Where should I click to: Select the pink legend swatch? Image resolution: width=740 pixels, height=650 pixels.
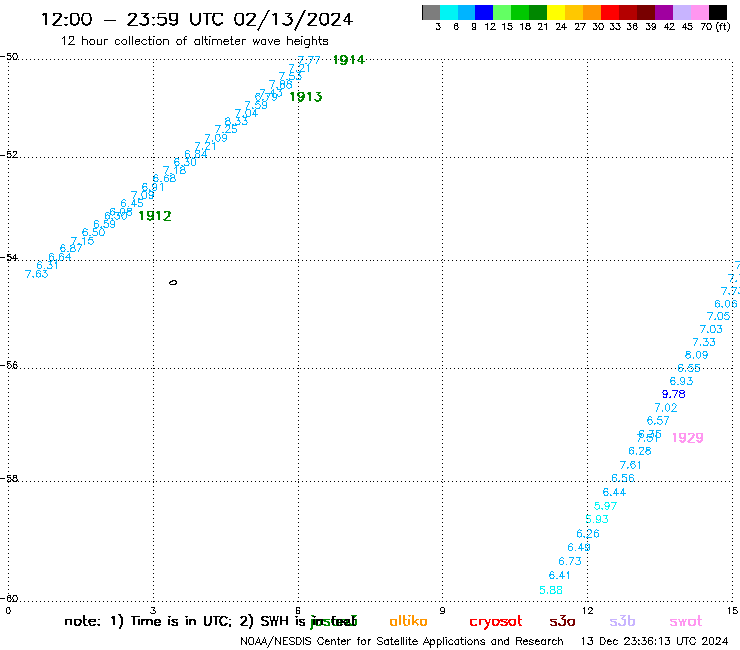click(x=700, y=12)
